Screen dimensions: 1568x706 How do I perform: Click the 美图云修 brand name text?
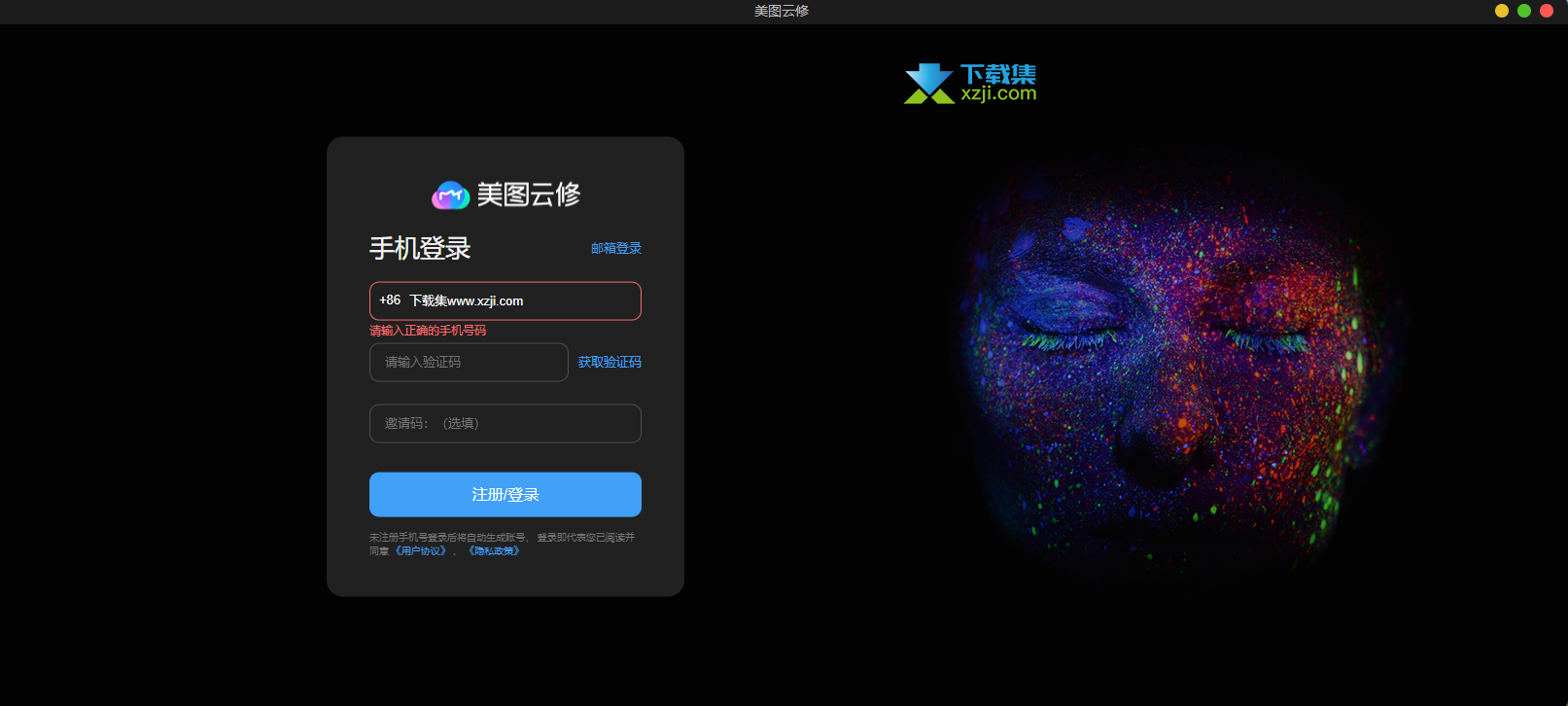(x=528, y=194)
